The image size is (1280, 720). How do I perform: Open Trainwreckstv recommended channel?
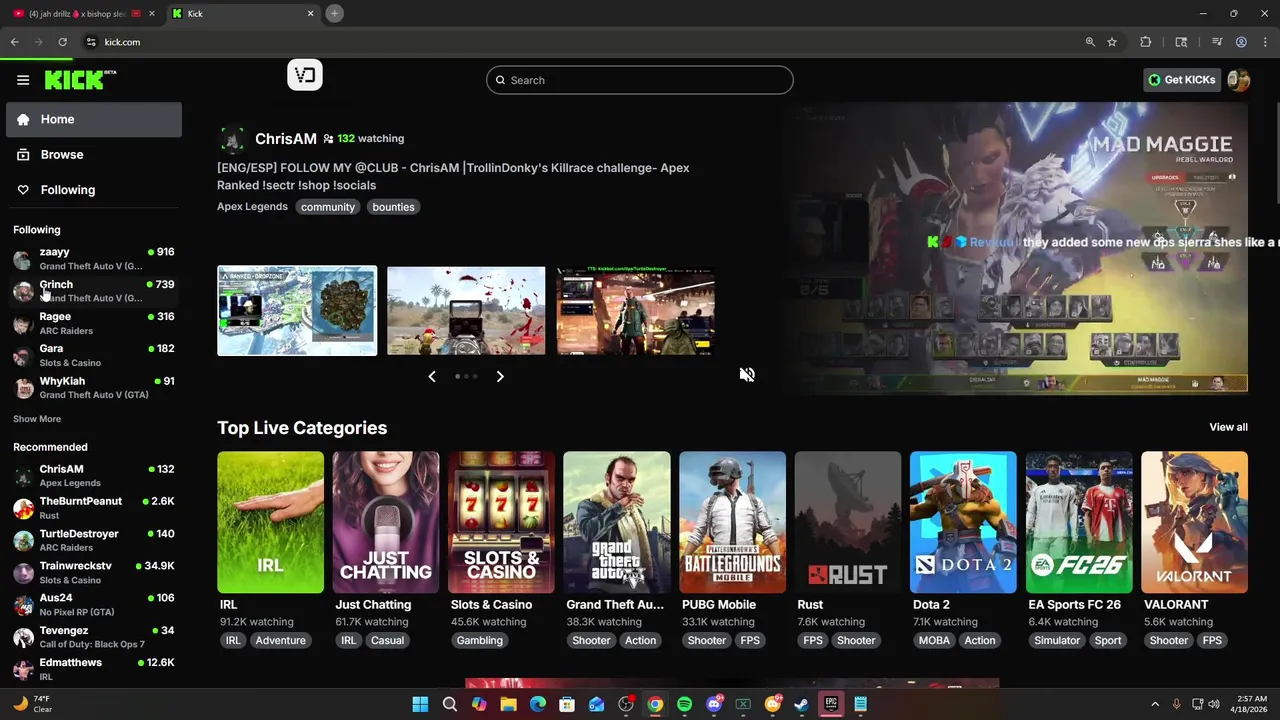94,572
